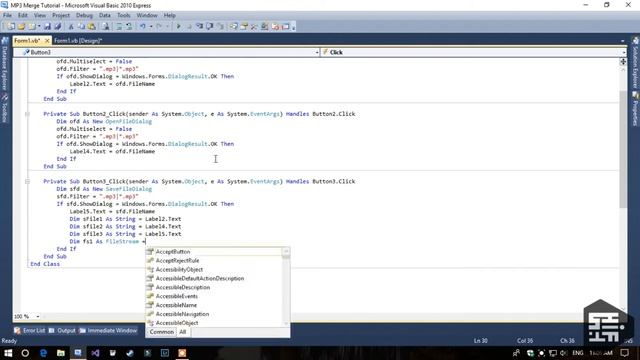Click the volume icon in system tray
Viewport: 640px width, 360px height.
tap(564, 353)
